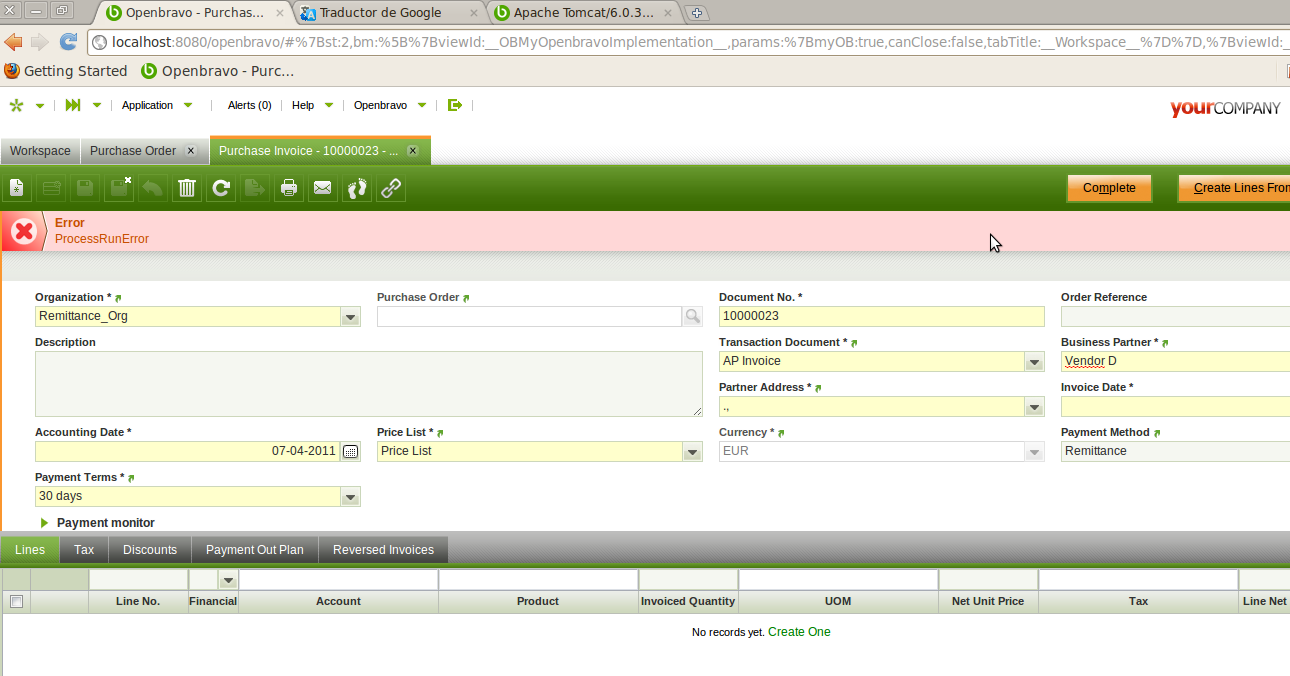Close the Purchase Invoice tab

412,151
